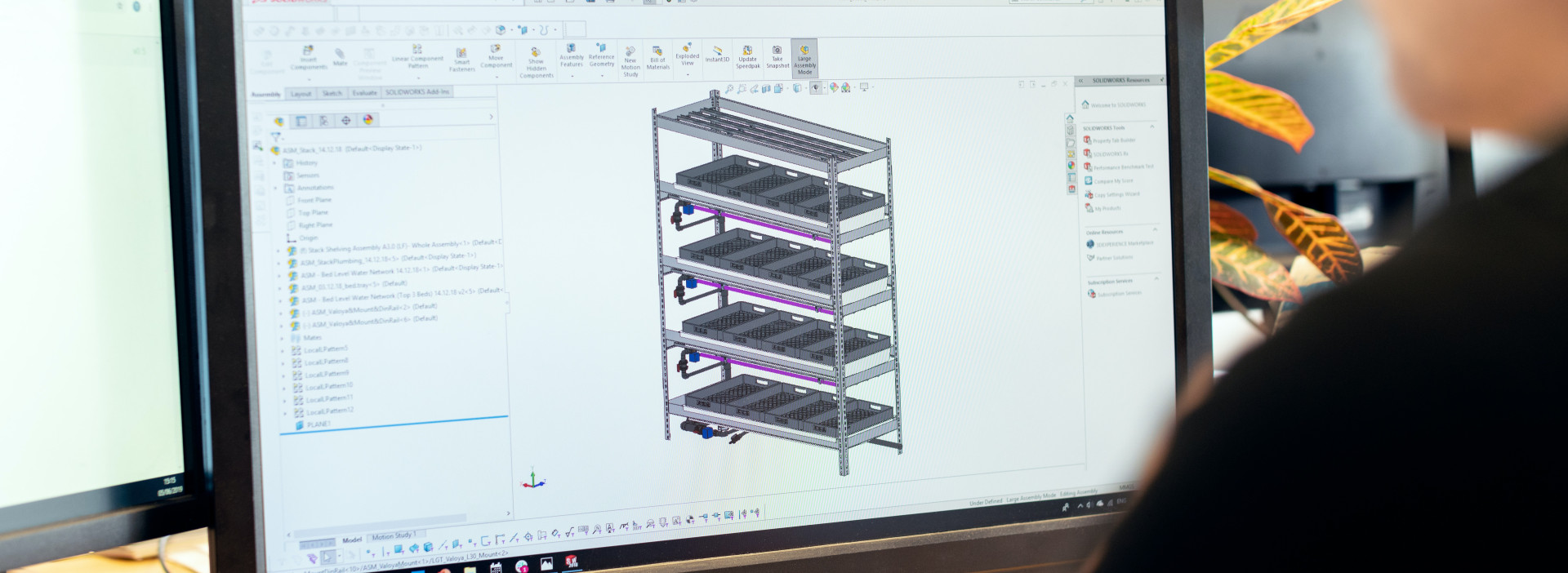Click the Insert Components tool
1568x573 pixels.
308,57
